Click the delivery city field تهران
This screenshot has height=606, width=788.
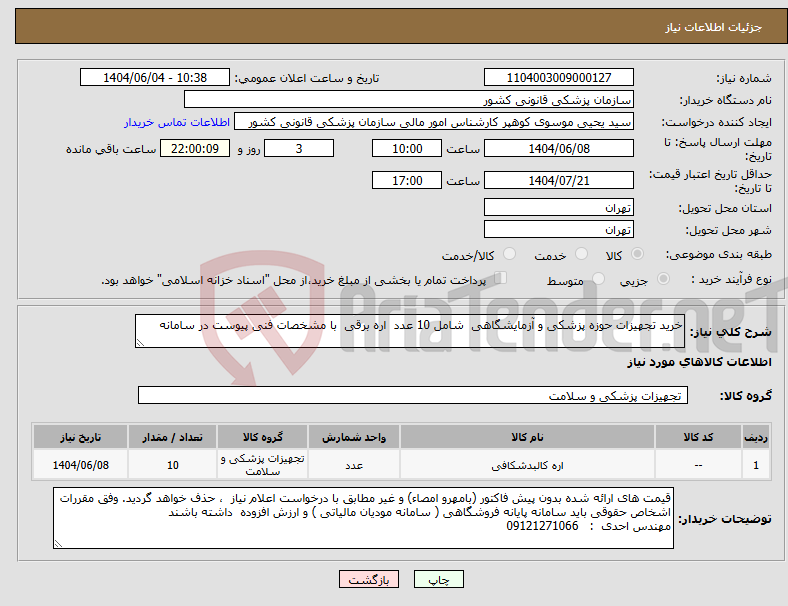click(x=558, y=229)
